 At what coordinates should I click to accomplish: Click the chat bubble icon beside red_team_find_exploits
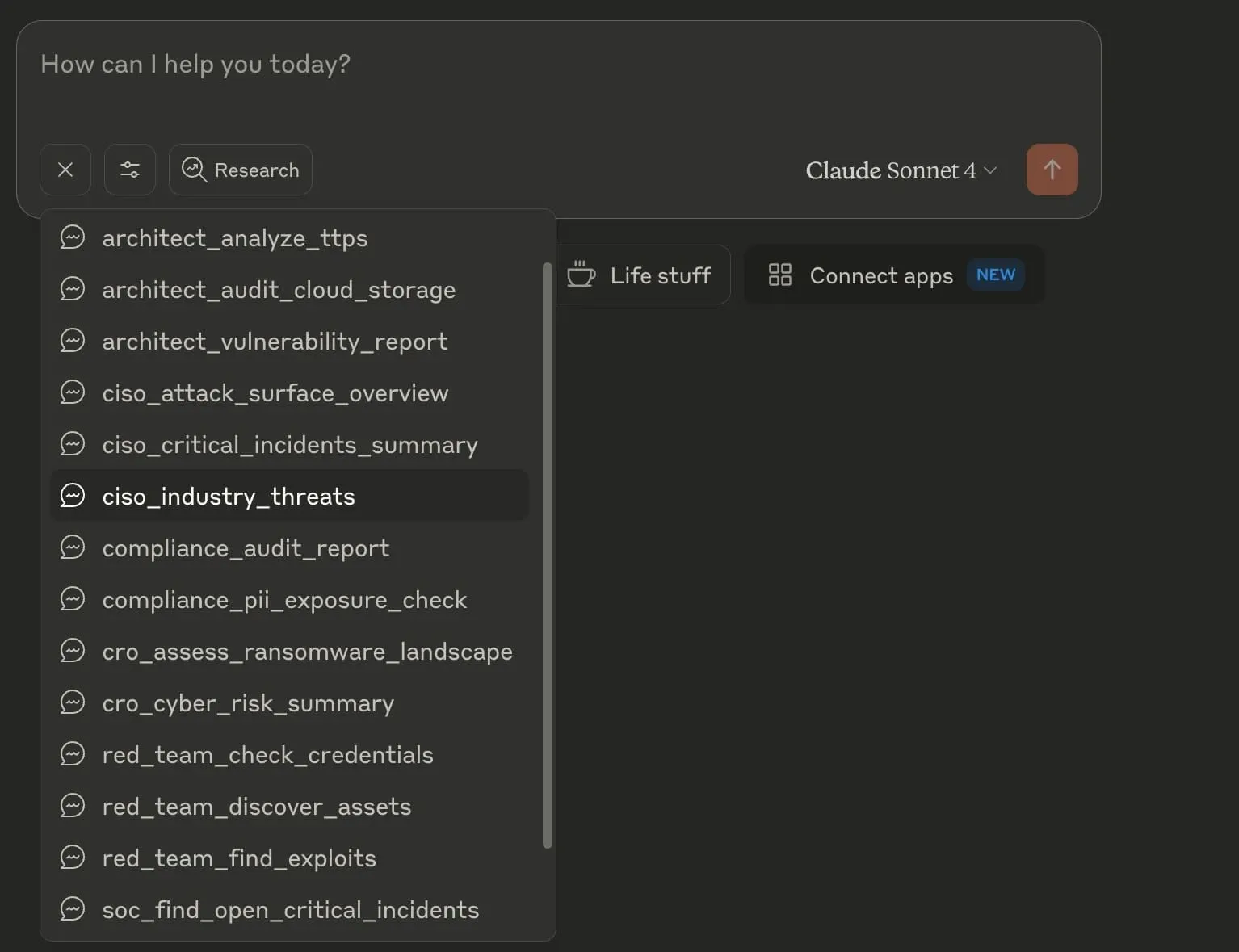(x=73, y=858)
